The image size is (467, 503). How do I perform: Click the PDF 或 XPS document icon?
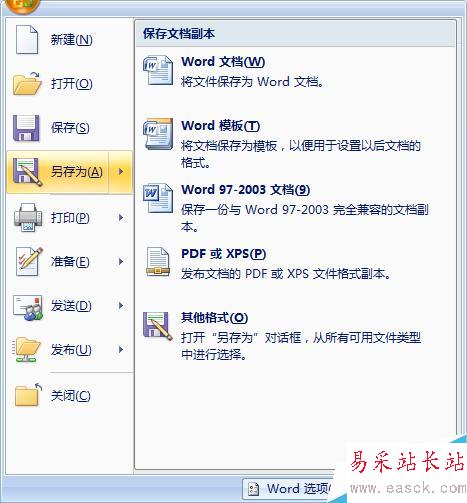[158, 262]
